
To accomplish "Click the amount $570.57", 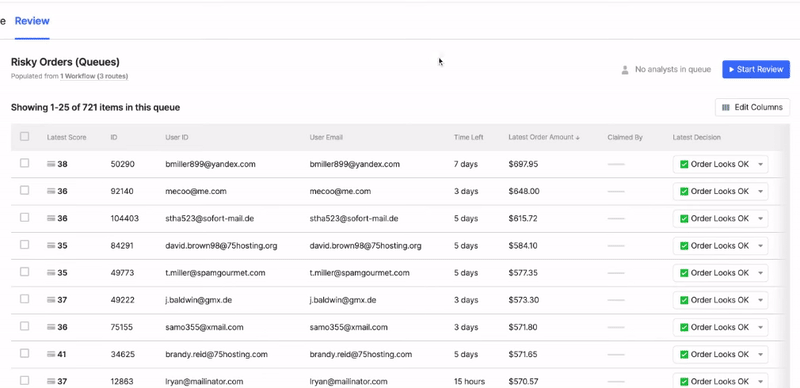I will [523, 381].
